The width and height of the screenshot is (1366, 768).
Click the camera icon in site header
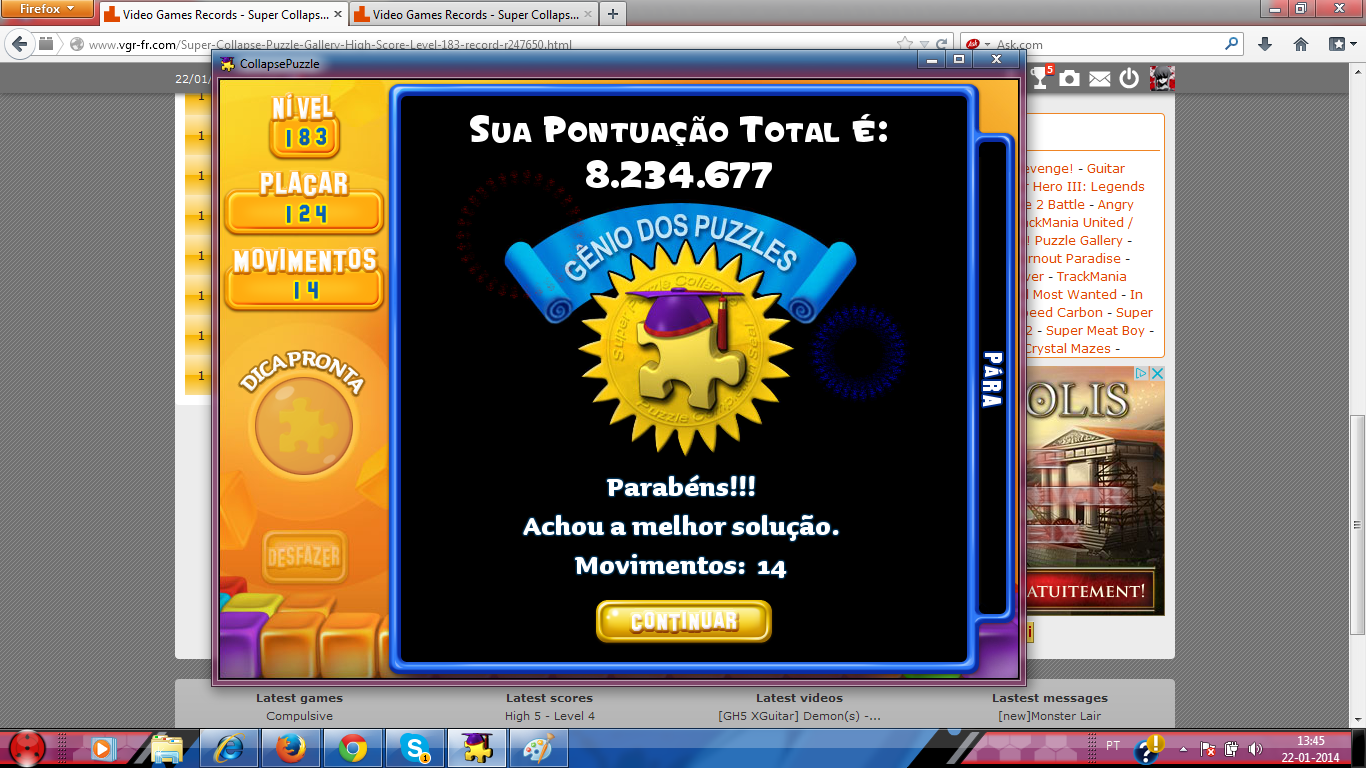coord(1070,78)
